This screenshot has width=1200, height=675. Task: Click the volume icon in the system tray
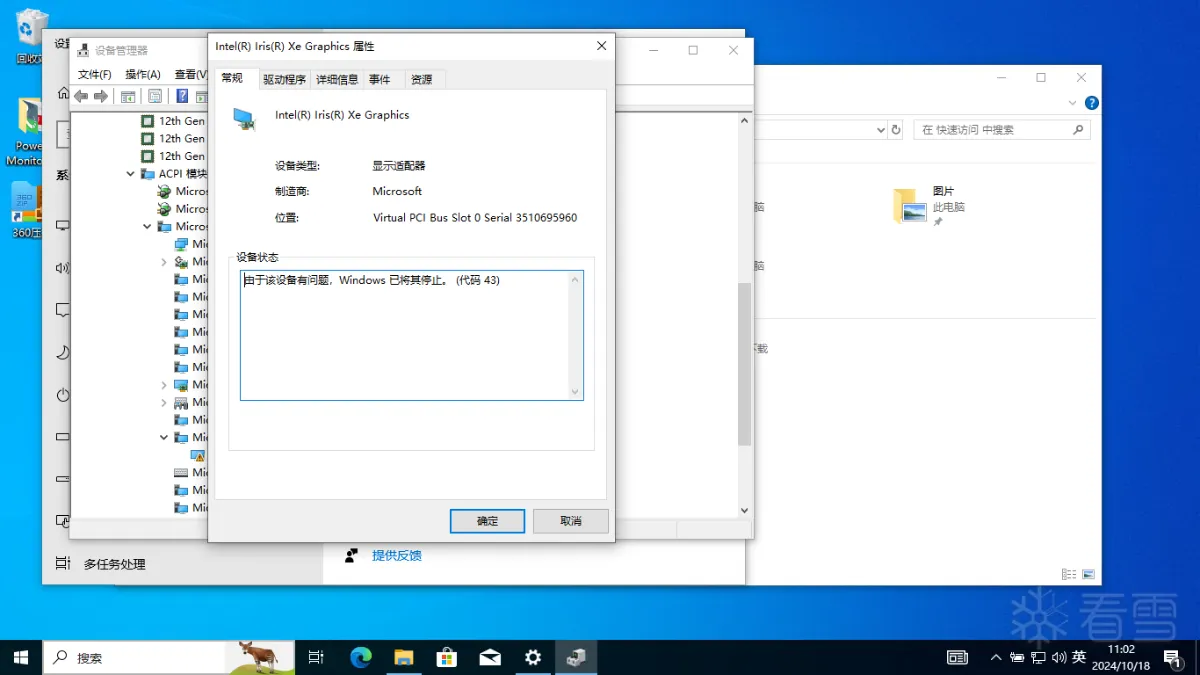[x=1059, y=657]
